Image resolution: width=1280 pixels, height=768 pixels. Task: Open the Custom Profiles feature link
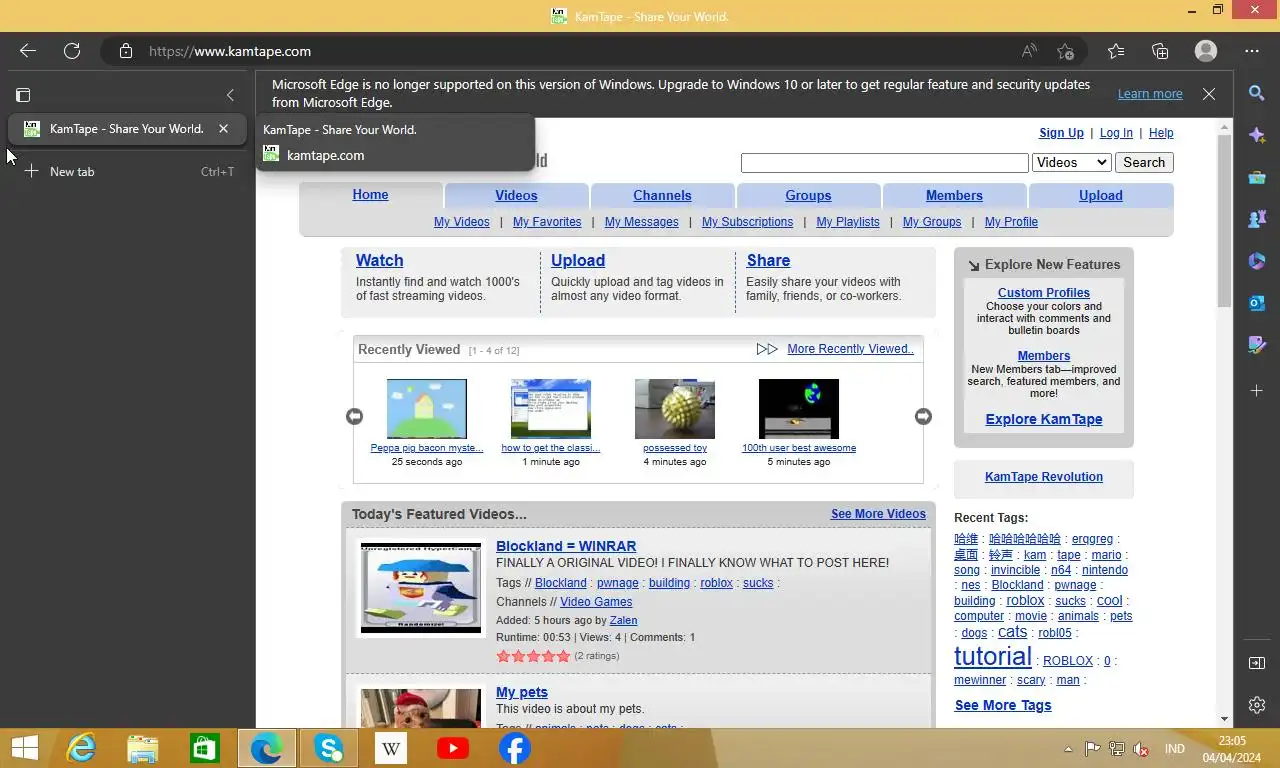click(1044, 293)
